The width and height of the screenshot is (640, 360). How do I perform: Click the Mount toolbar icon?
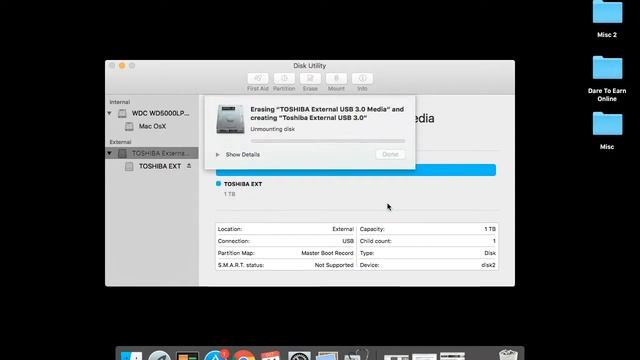[x=336, y=78]
